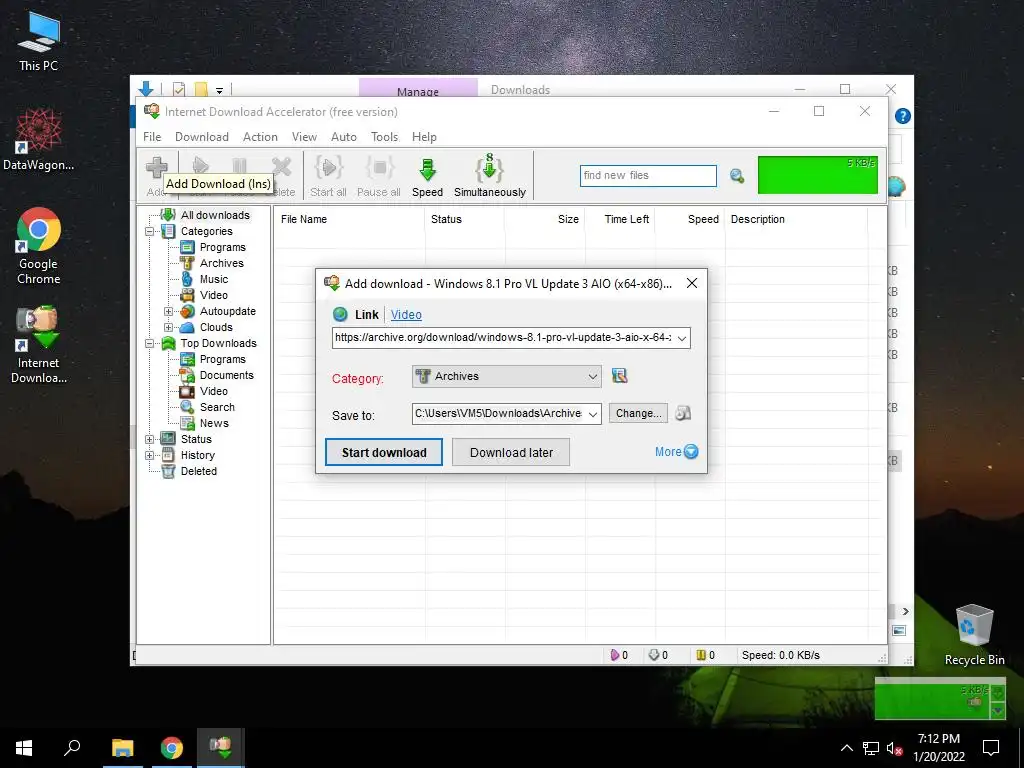Viewport: 1024px width, 768px height.
Task: Click the Download later button
Action: point(511,452)
